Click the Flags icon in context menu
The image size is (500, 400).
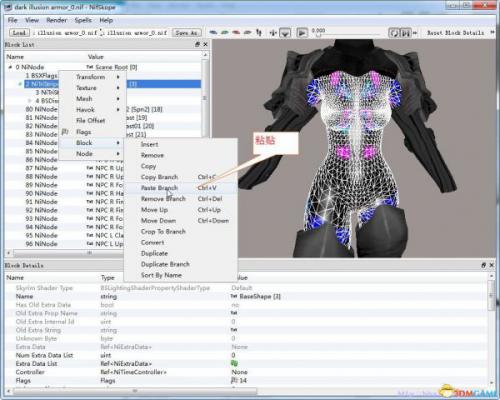[66, 132]
